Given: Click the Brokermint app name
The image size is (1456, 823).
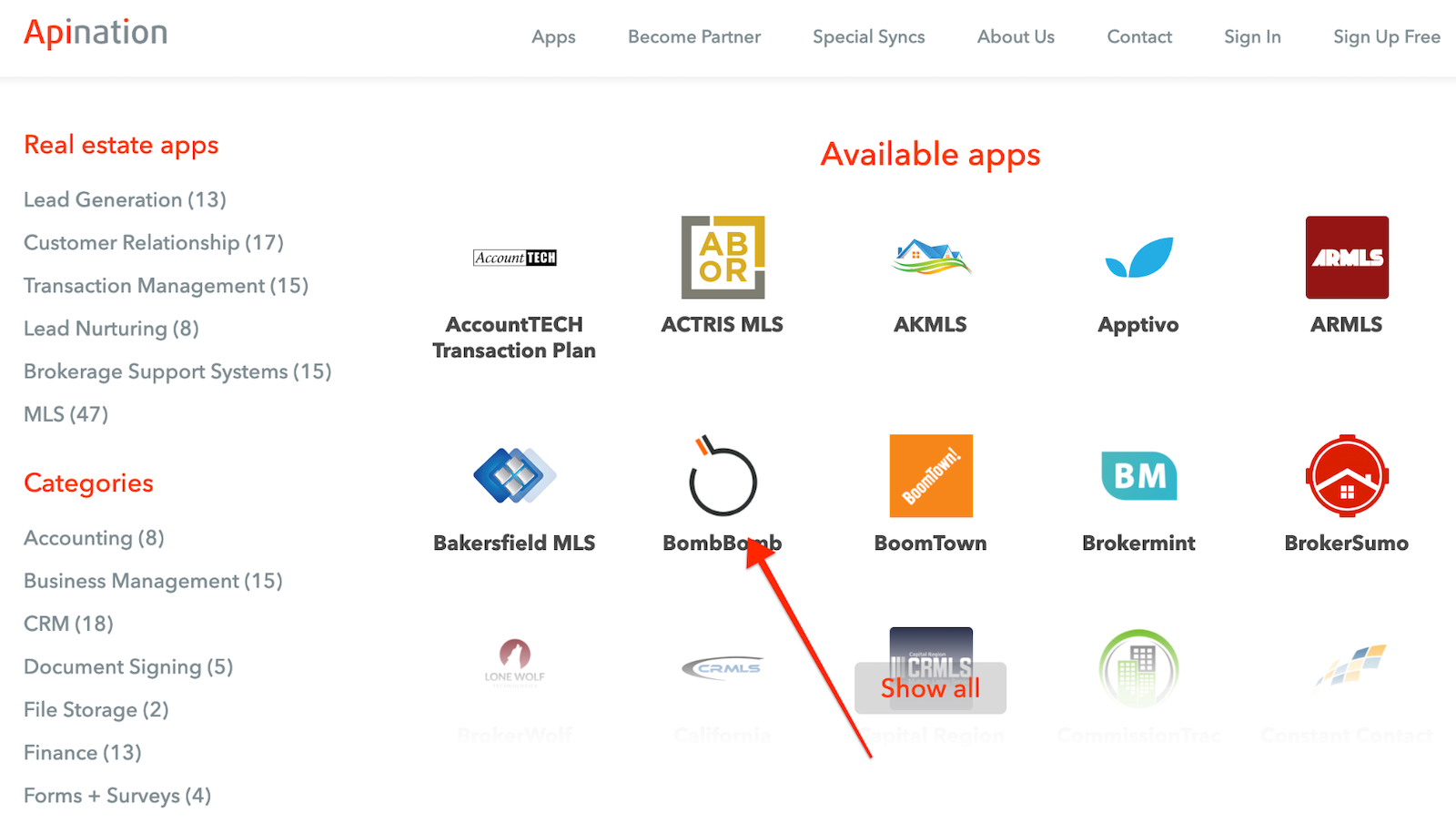Looking at the screenshot, I should point(1138,544).
